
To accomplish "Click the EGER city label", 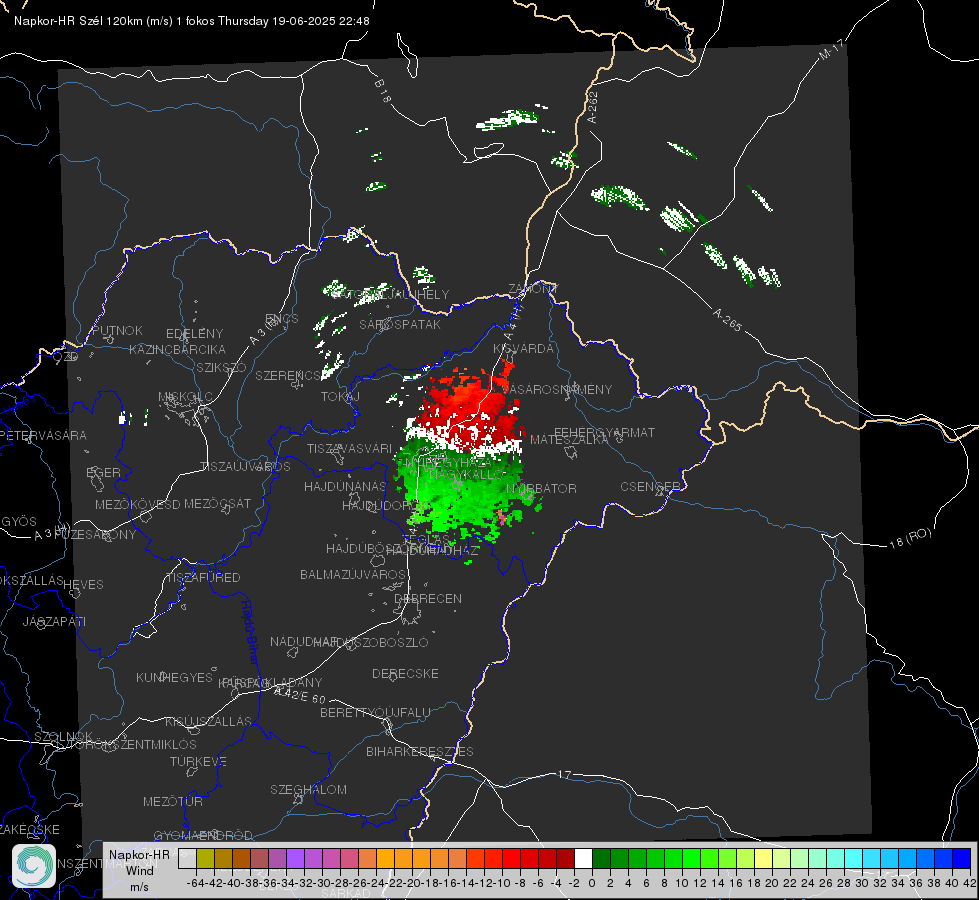I will [104, 472].
